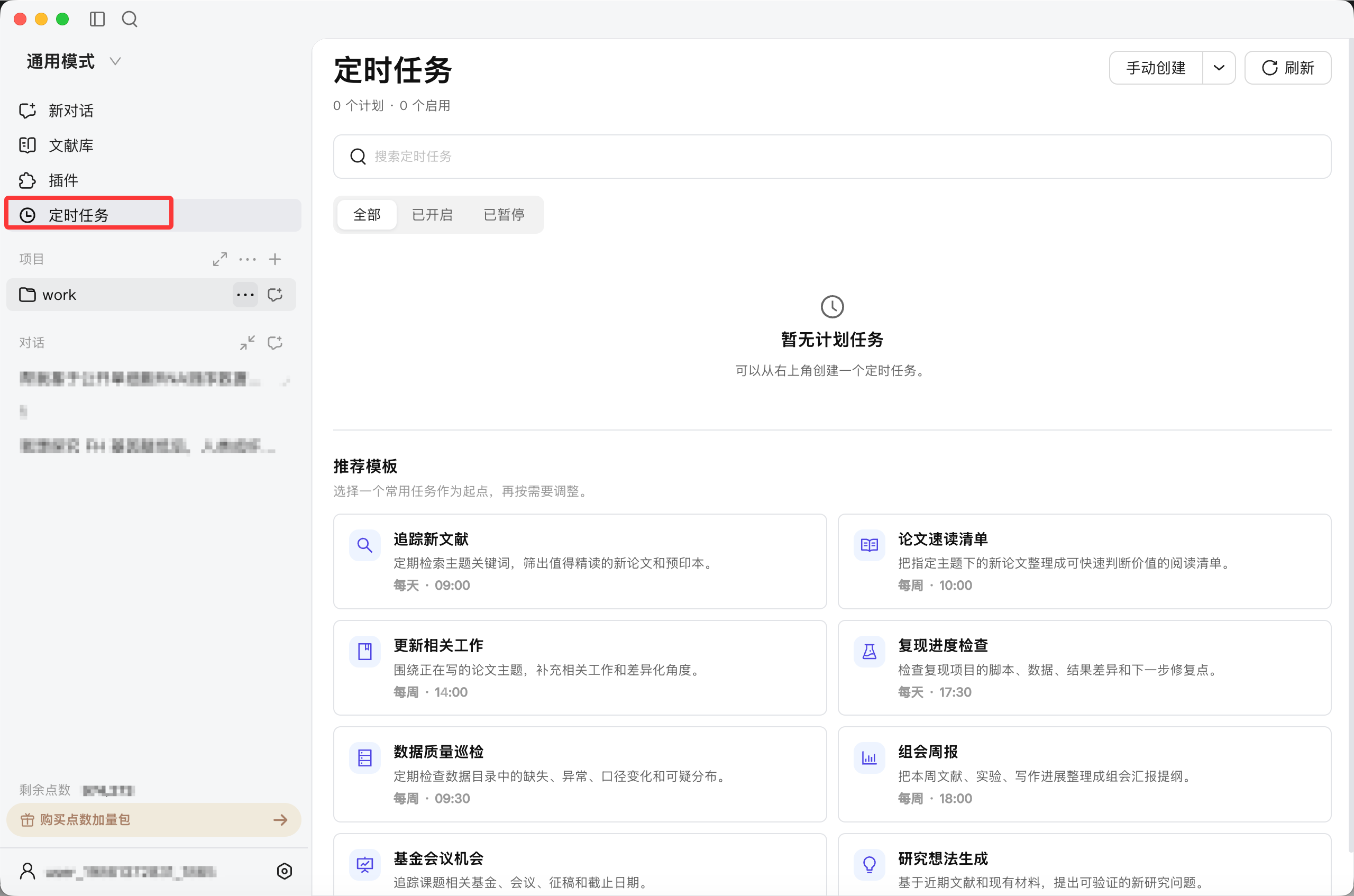This screenshot has width=1354, height=896.
Task: Create new conversation from 对话 header icon
Action: point(275,342)
